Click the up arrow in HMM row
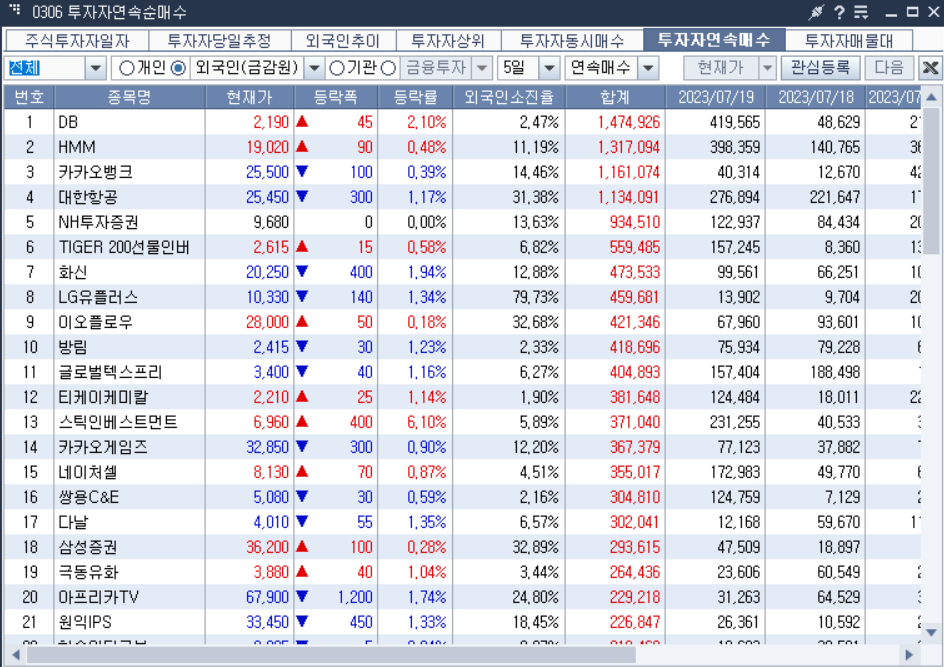This screenshot has width=944, height=667. pos(302,146)
